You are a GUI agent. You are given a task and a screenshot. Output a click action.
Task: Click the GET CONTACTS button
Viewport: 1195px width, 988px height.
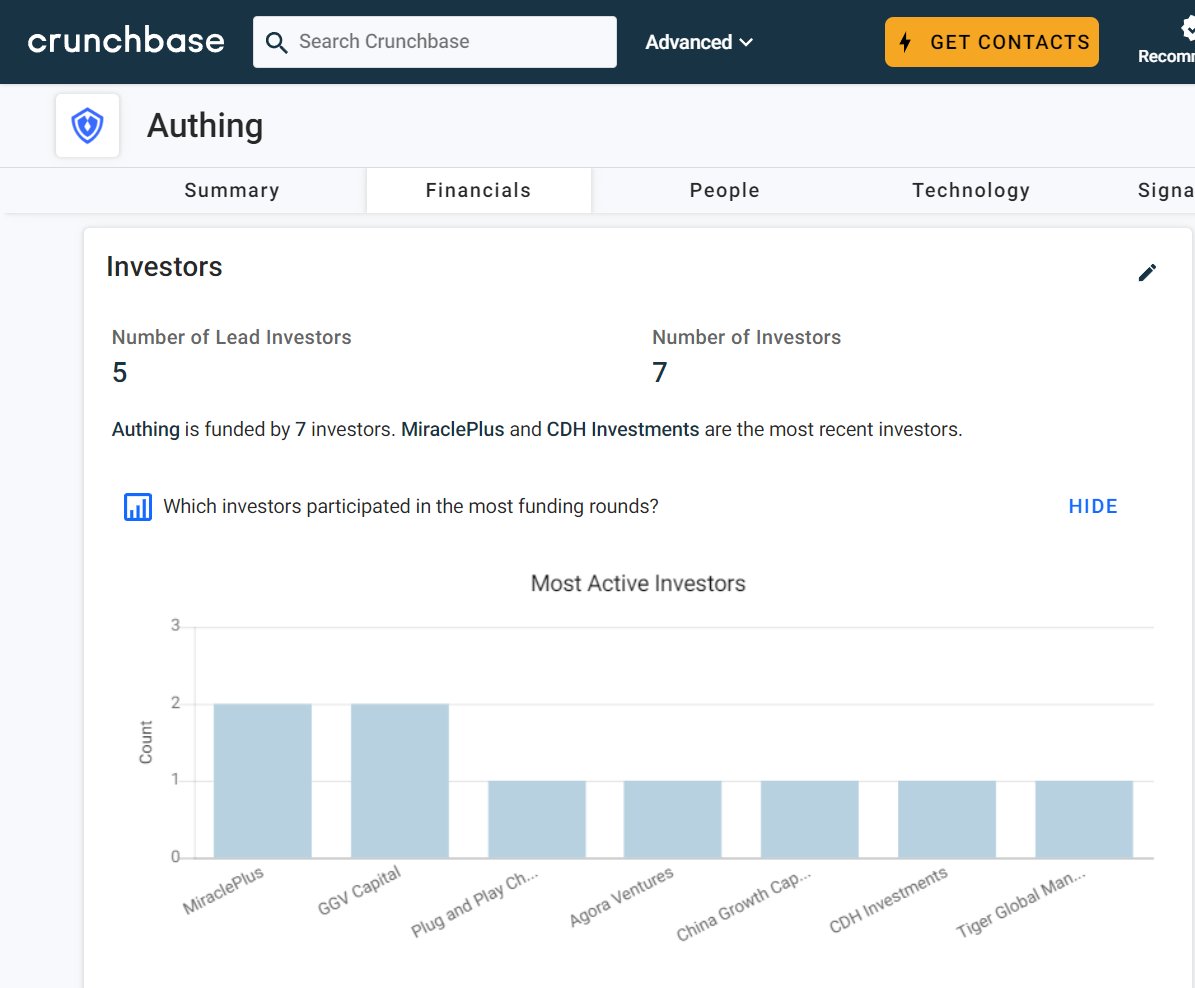tap(992, 42)
